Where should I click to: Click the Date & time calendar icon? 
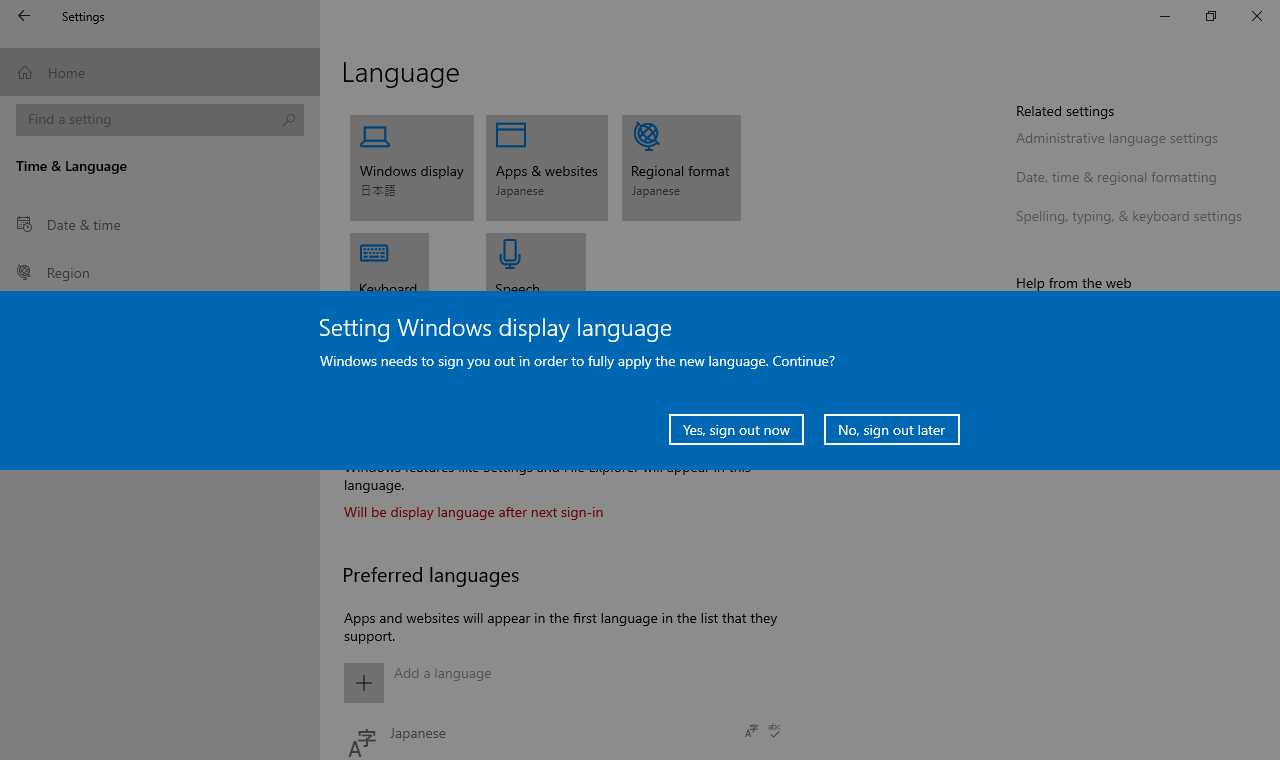click(x=25, y=225)
